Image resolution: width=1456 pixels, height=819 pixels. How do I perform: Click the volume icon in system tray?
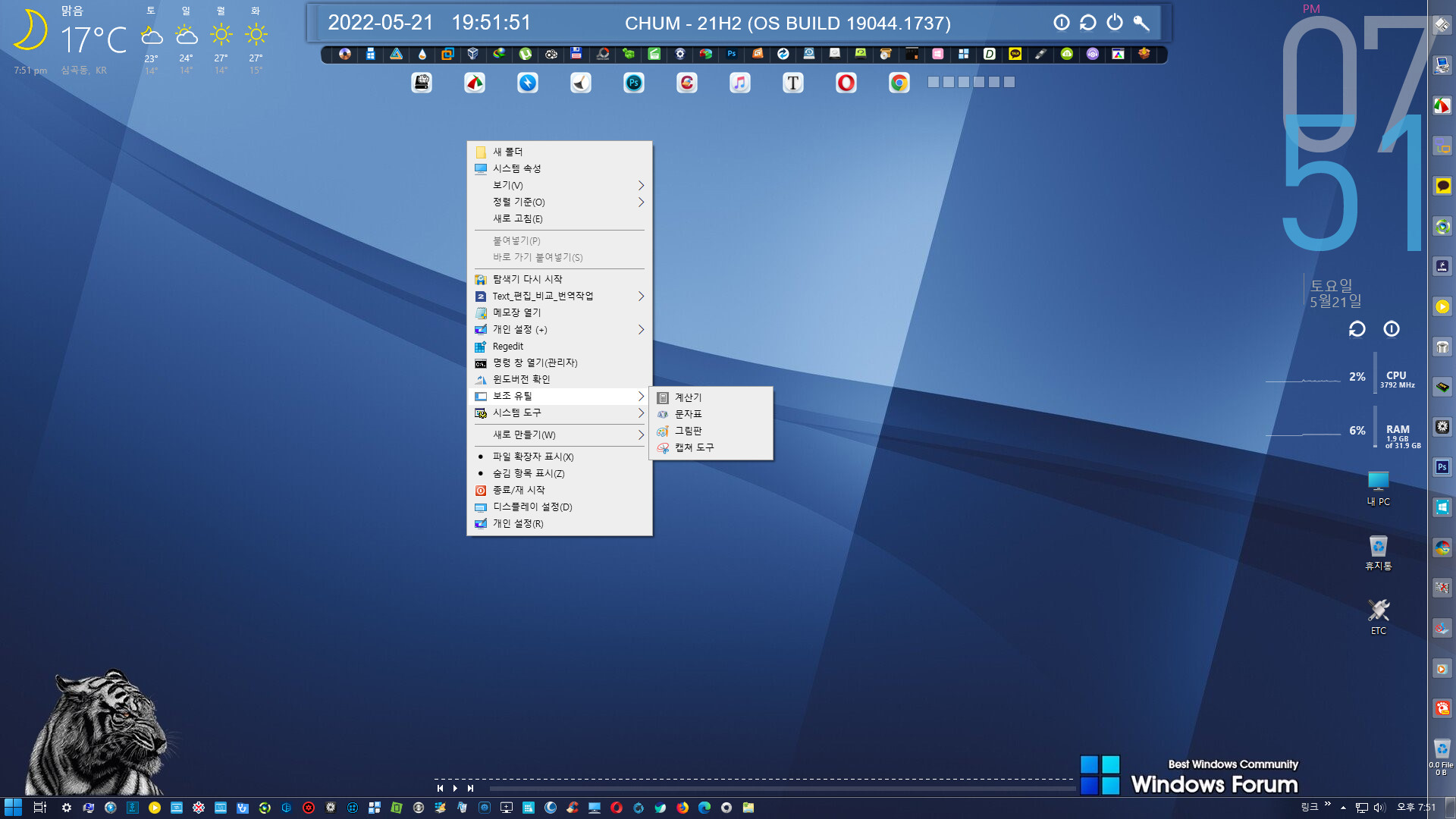pos(1379,808)
